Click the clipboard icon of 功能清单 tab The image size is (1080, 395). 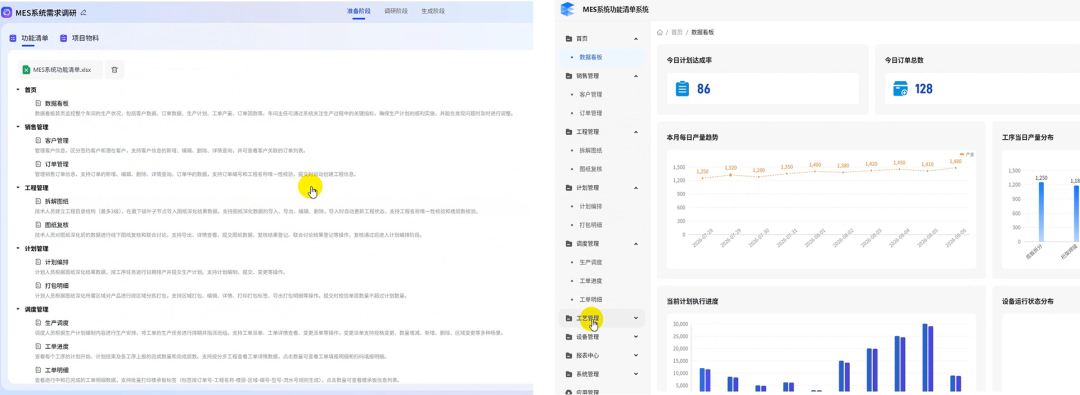(x=12, y=39)
